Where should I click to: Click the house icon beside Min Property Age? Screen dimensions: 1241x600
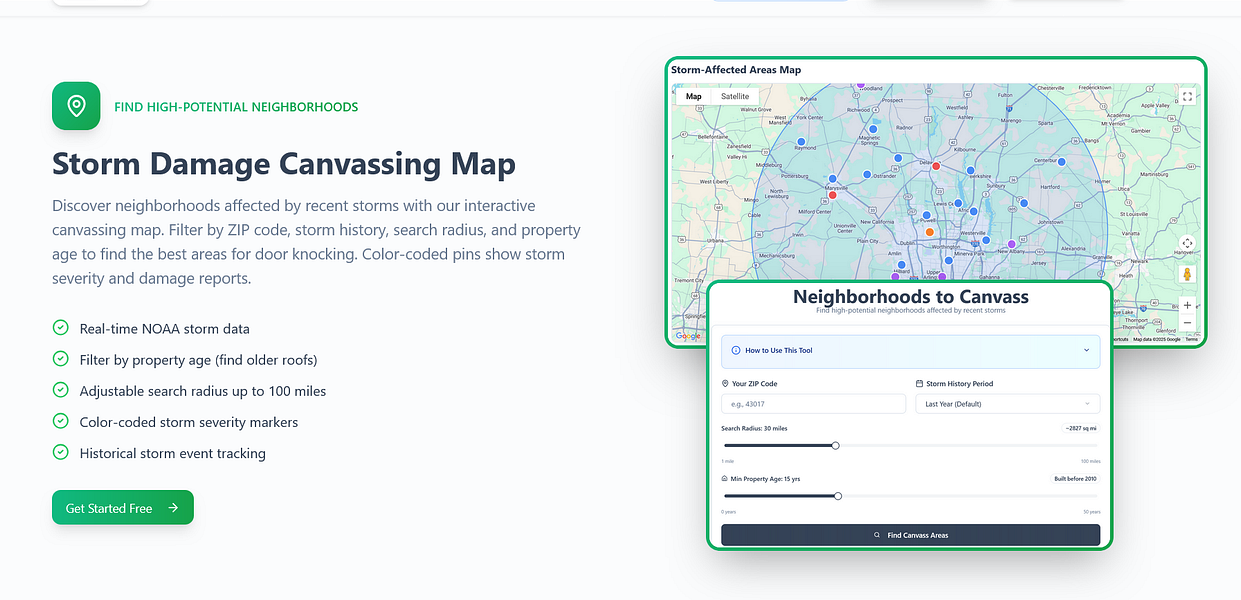[x=725, y=479]
